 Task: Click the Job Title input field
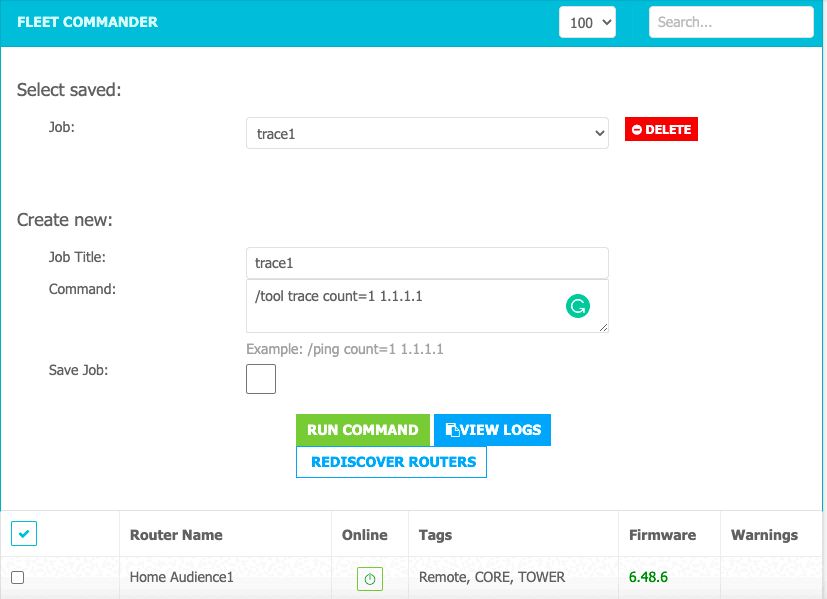427,263
